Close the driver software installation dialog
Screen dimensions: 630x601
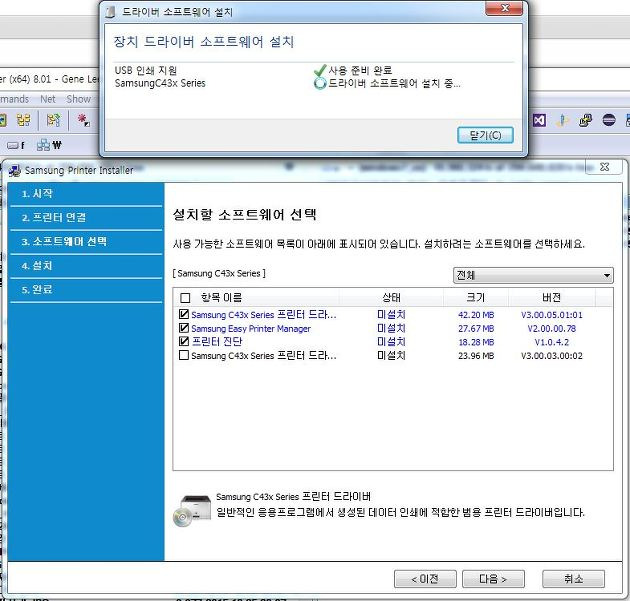[x=504, y=8]
